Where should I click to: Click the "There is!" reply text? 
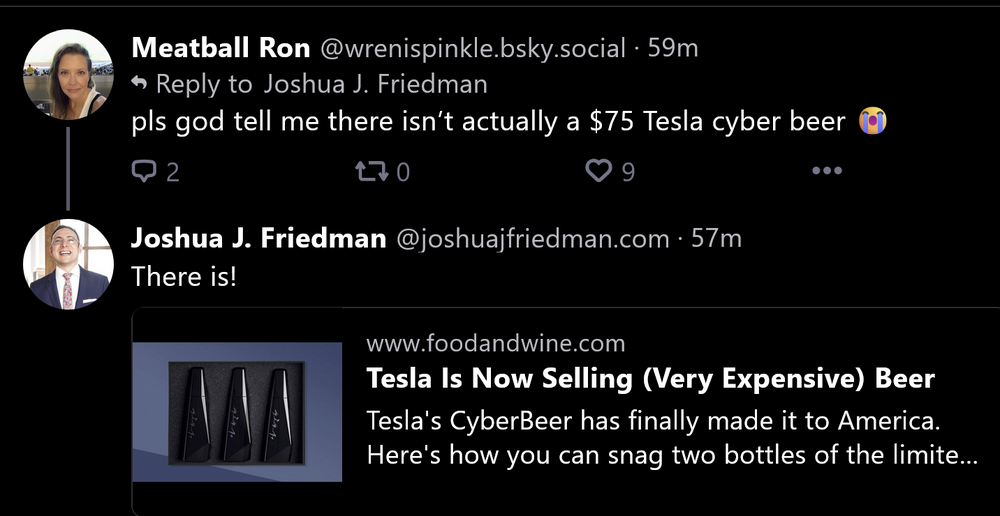tap(184, 276)
